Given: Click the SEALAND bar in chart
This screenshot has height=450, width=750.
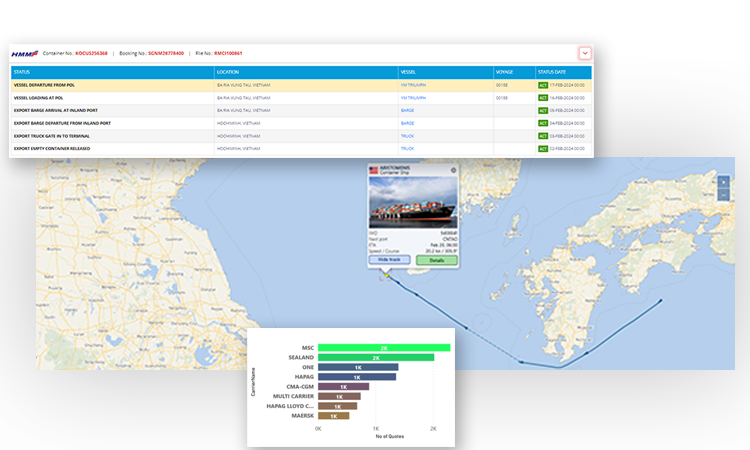Looking at the screenshot, I should point(376,357).
